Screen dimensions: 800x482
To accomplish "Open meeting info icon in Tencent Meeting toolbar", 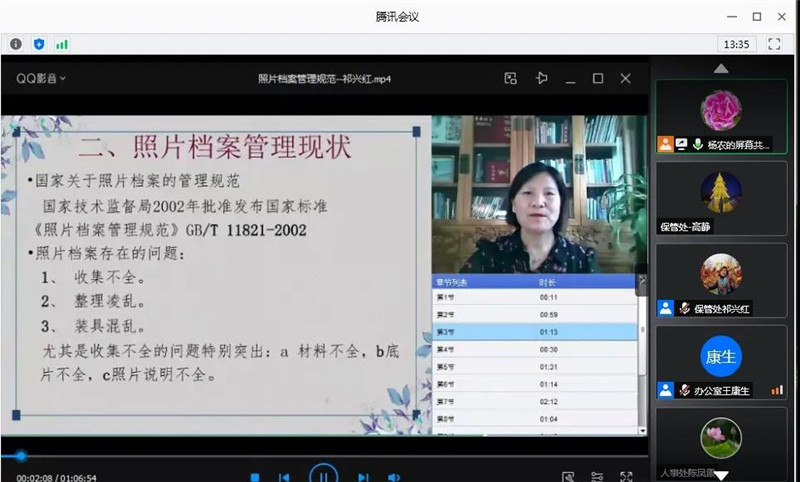I will [16, 44].
